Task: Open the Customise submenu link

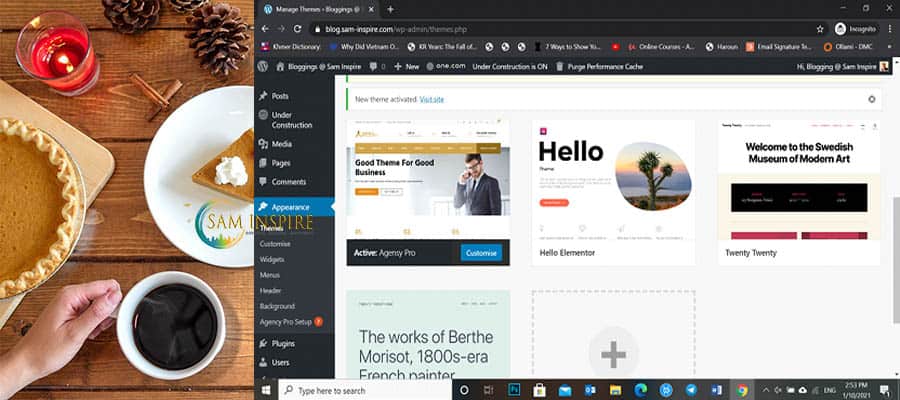Action: [x=275, y=244]
